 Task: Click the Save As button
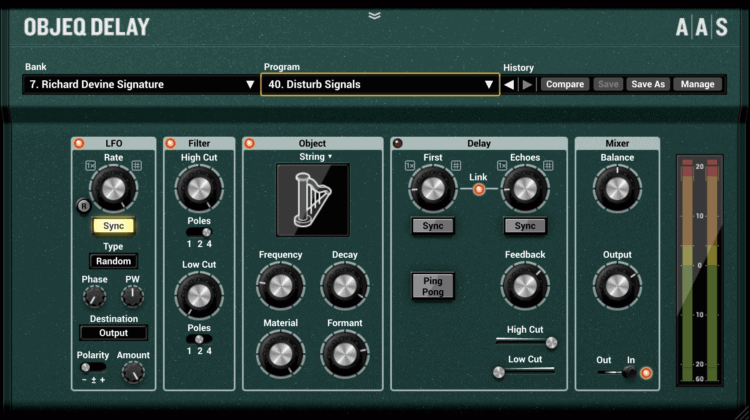coord(648,84)
